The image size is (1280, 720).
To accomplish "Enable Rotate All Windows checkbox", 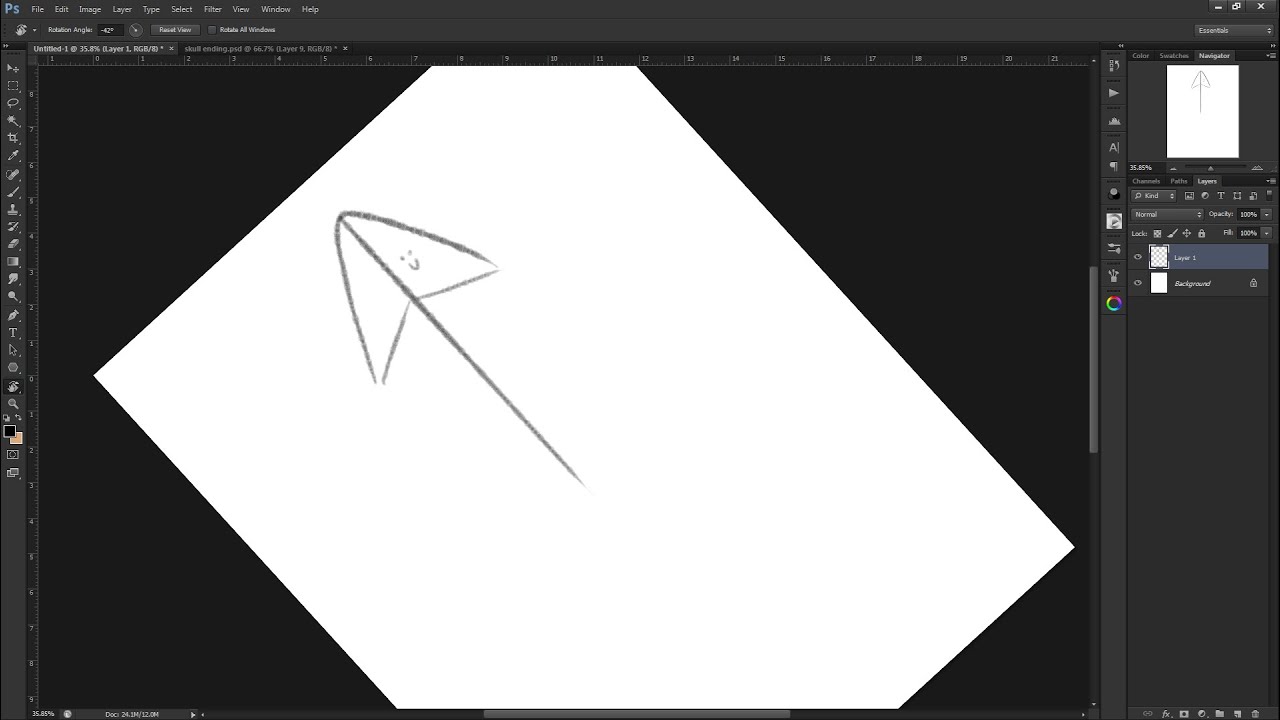I will (212, 30).
